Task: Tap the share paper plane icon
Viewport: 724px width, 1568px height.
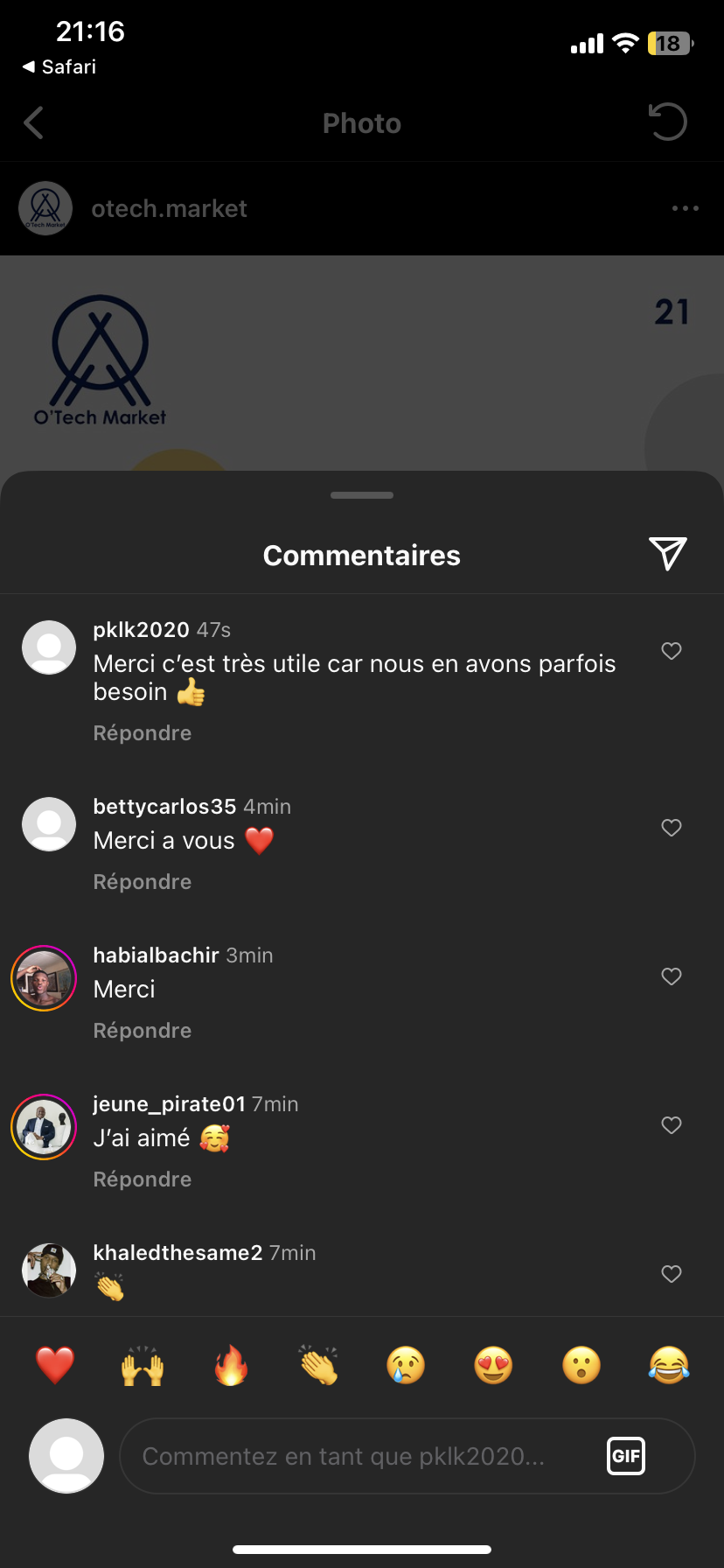Action: [668, 554]
